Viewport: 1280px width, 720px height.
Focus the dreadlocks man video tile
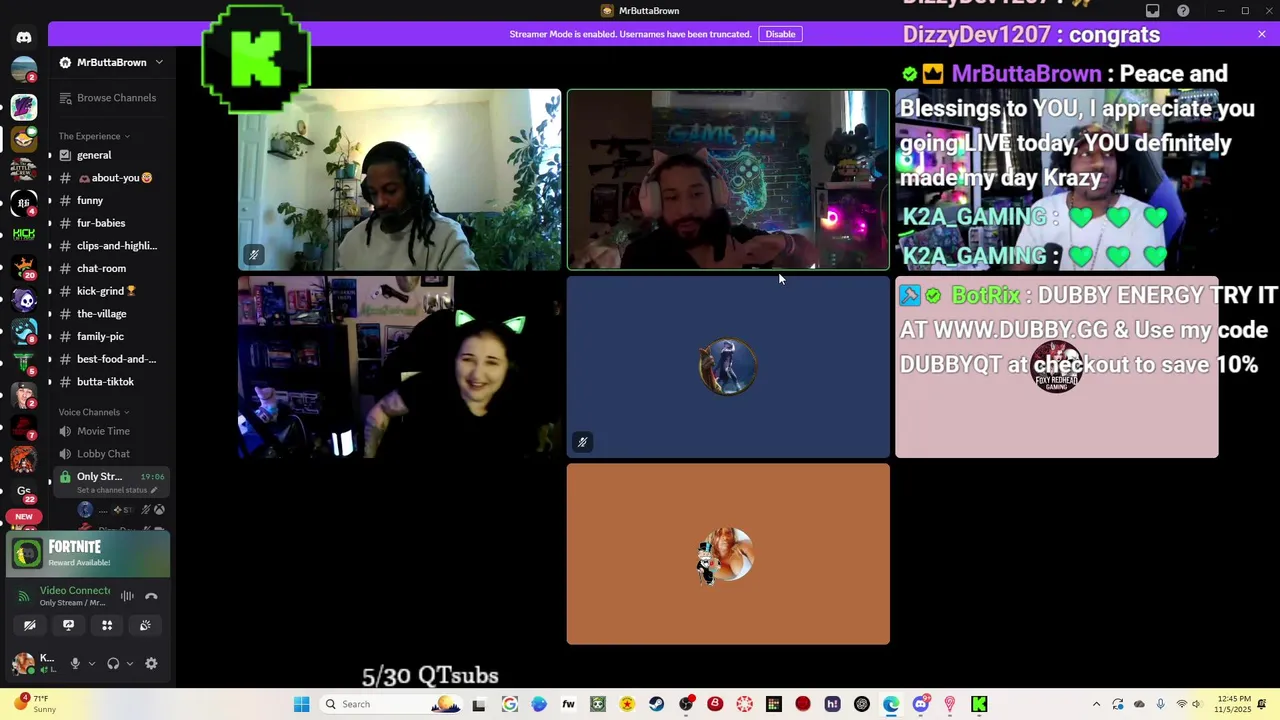[399, 180]
